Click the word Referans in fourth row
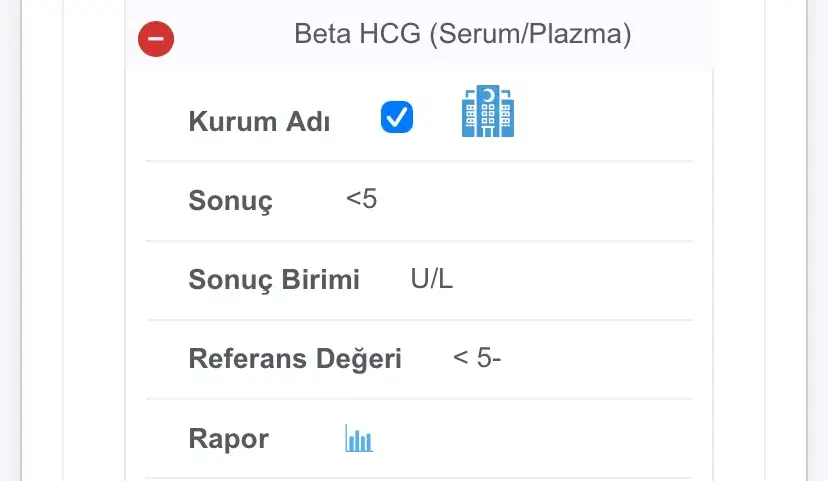The width and height of the screenshot is (828, 481). (248, 359)
